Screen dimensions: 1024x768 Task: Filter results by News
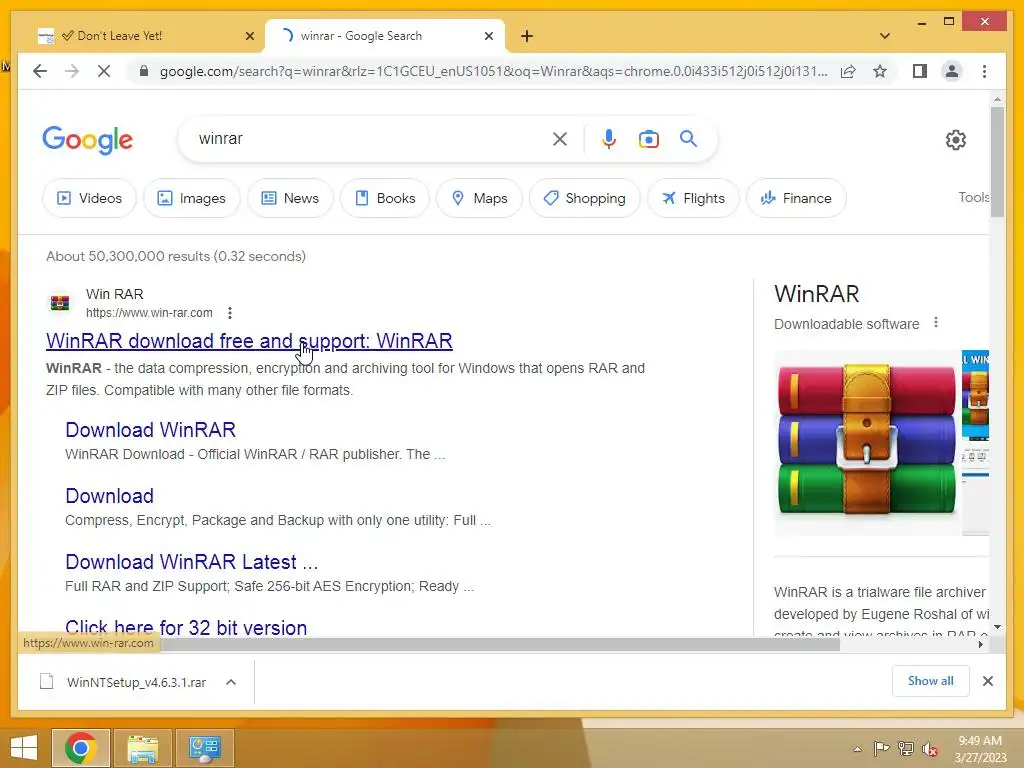tap(291, 198)
